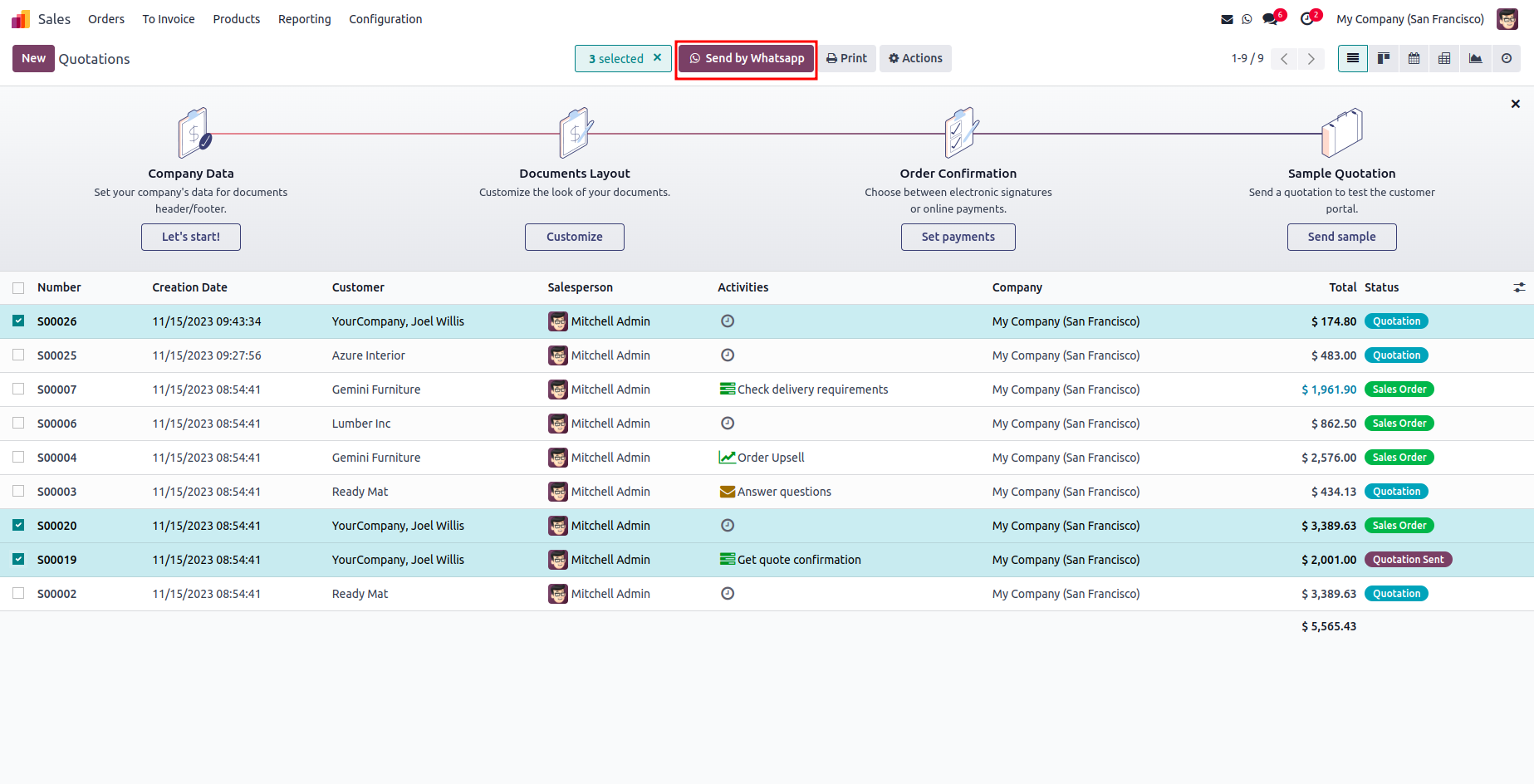The image size is (1534, 784).
Task: Sort by the Creation Date column header
Action: [x=189, y=287]
